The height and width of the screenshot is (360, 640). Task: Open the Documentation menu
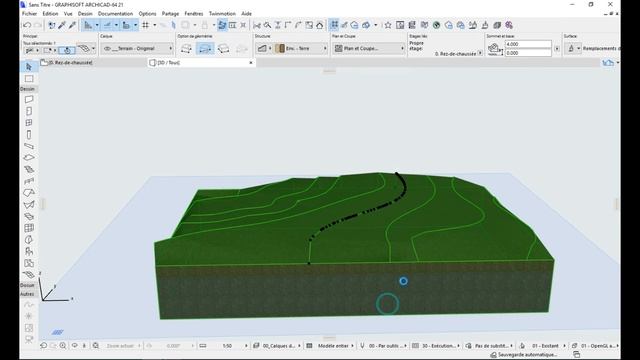click(x=116, y=13)
